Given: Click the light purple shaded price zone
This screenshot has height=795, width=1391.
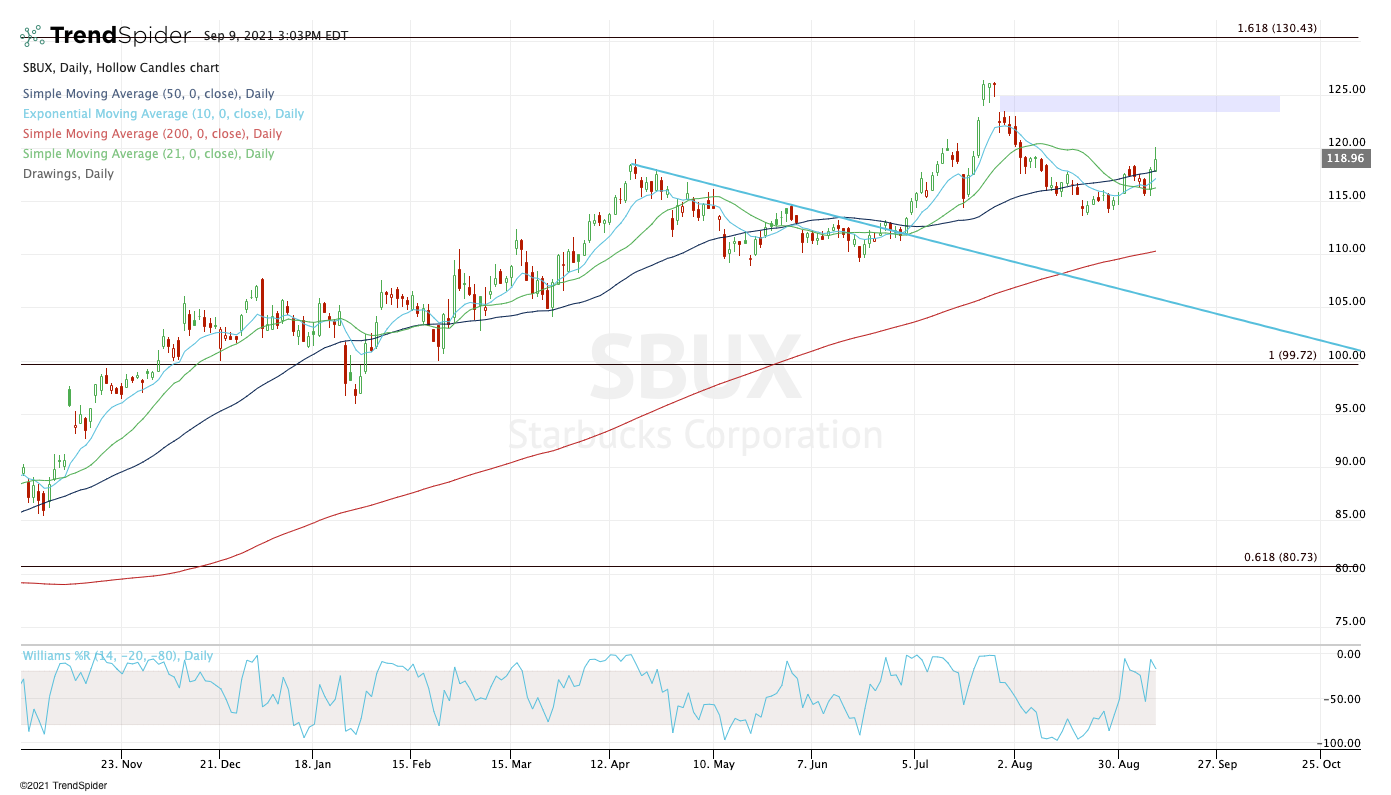Looking at the screenshot, I should click(1139, 103).
